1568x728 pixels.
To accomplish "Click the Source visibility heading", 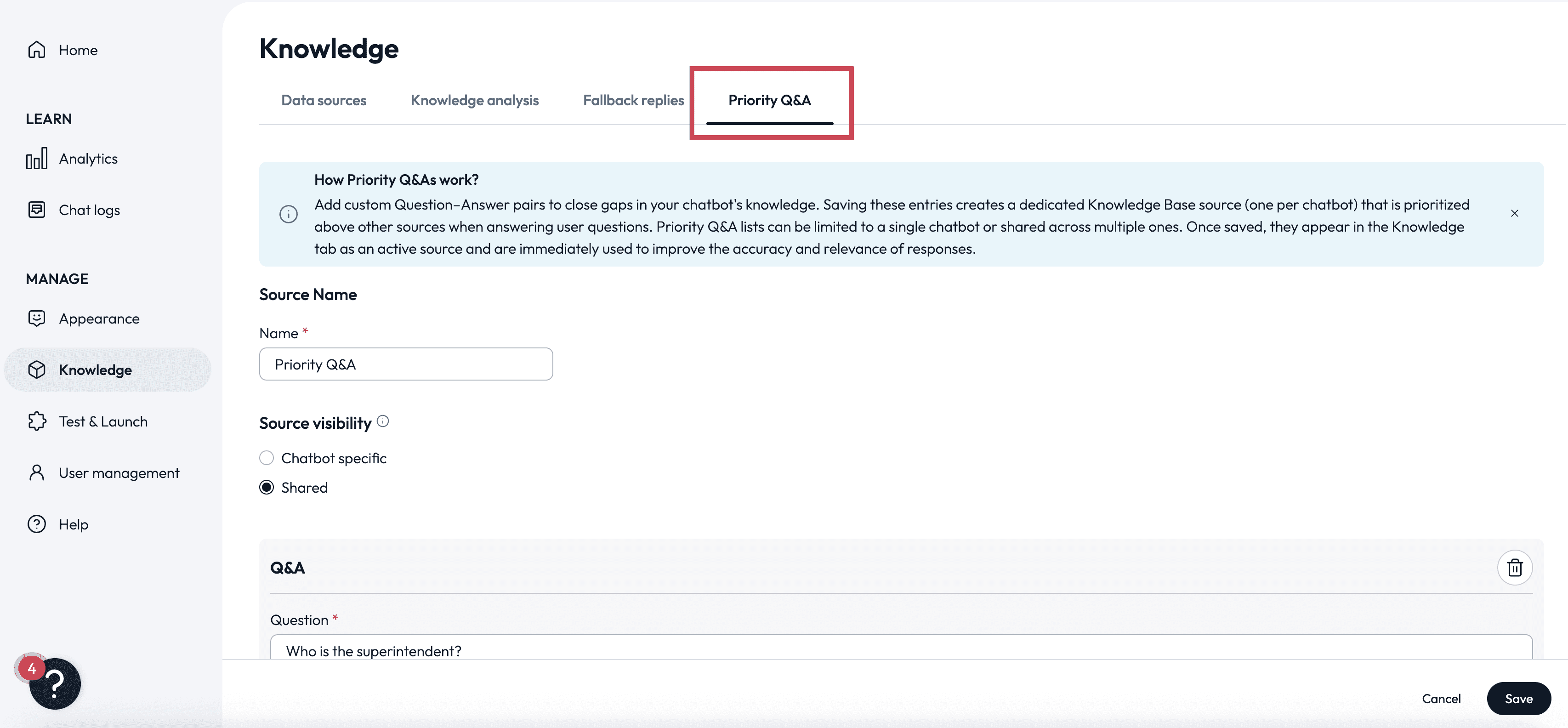I will 315,423.
